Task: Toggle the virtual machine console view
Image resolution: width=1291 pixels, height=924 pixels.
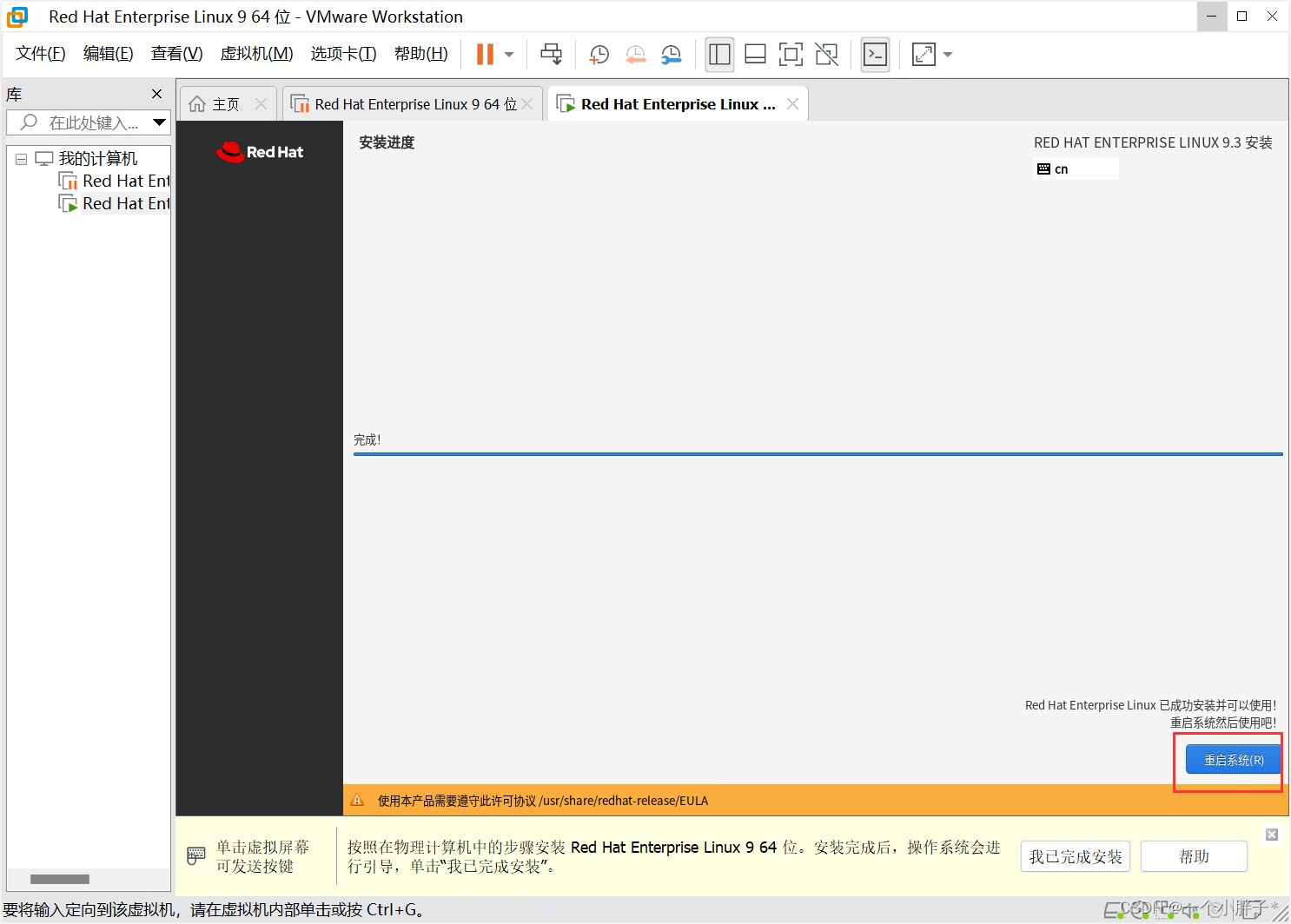Action: point(875,54)
